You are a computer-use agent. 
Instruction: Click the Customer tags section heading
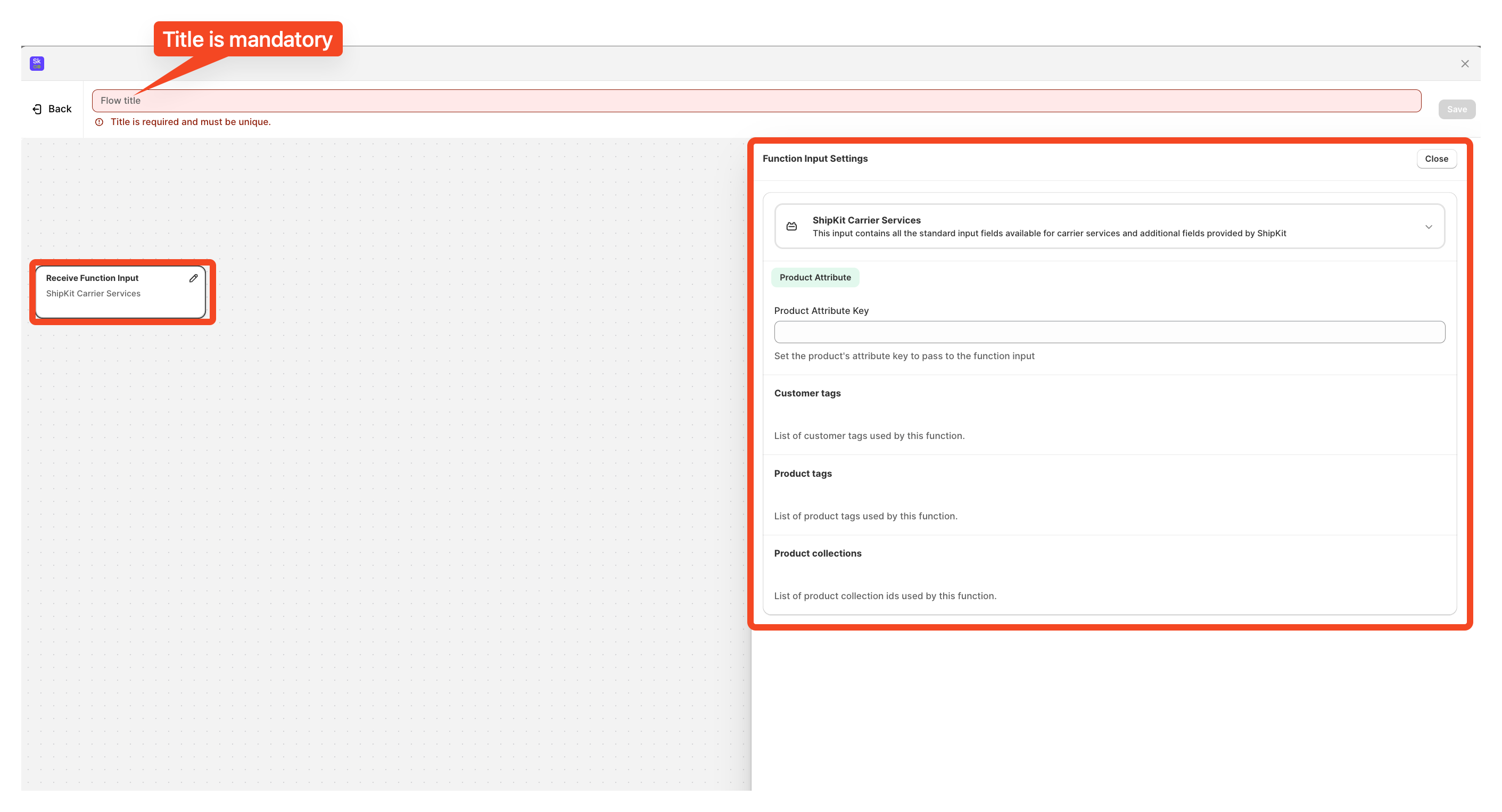point(807,393)
